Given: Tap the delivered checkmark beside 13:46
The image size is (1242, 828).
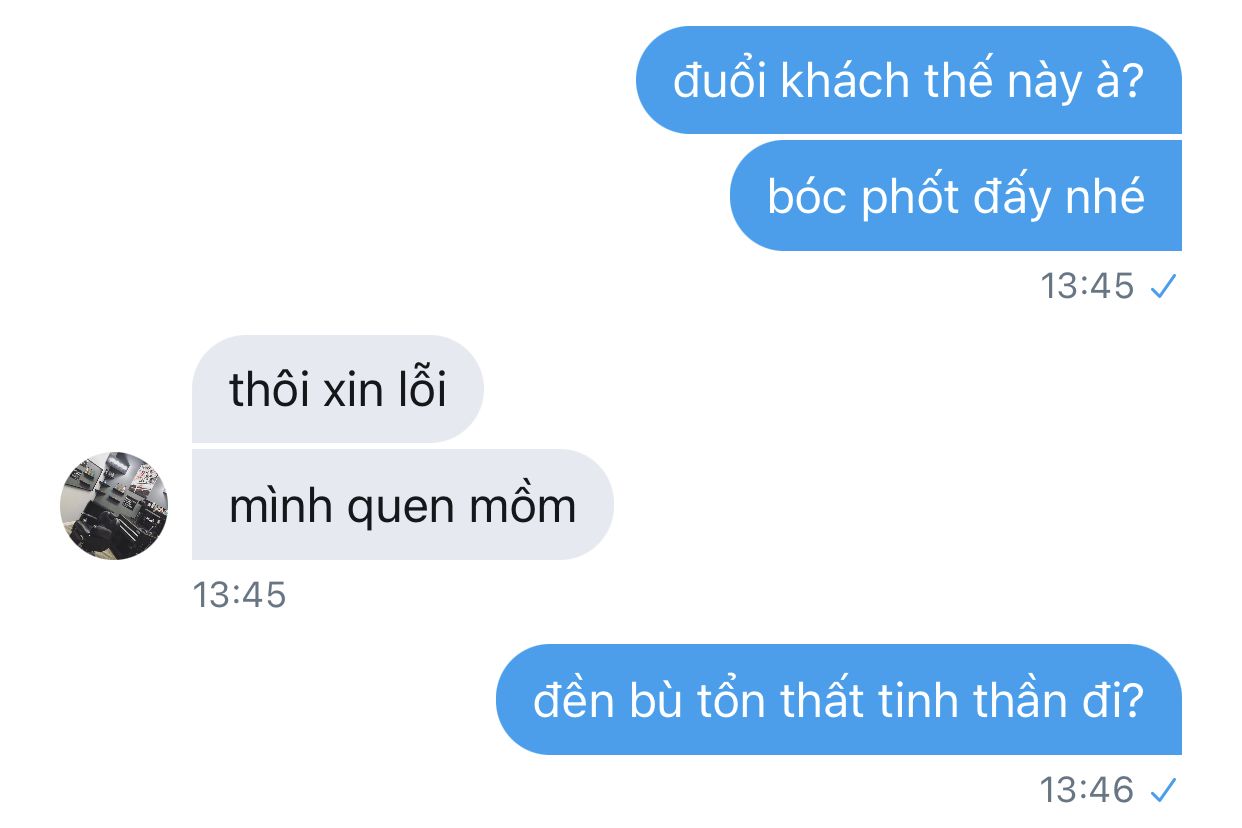Looking at the screenshot, I should [x=1163, y=791].
